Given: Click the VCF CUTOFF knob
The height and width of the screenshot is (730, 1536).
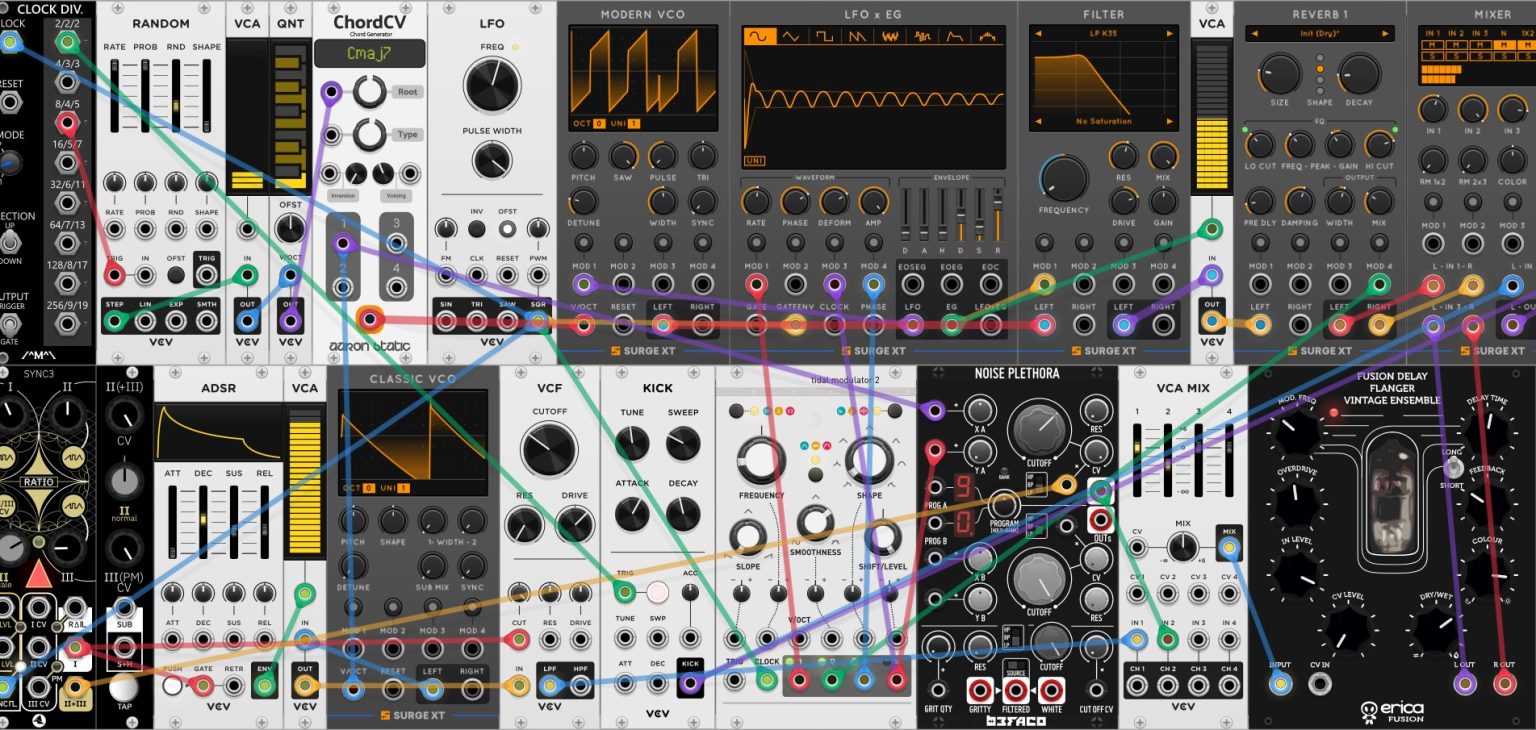Looking at the screenshot, I should click(549, 449).
